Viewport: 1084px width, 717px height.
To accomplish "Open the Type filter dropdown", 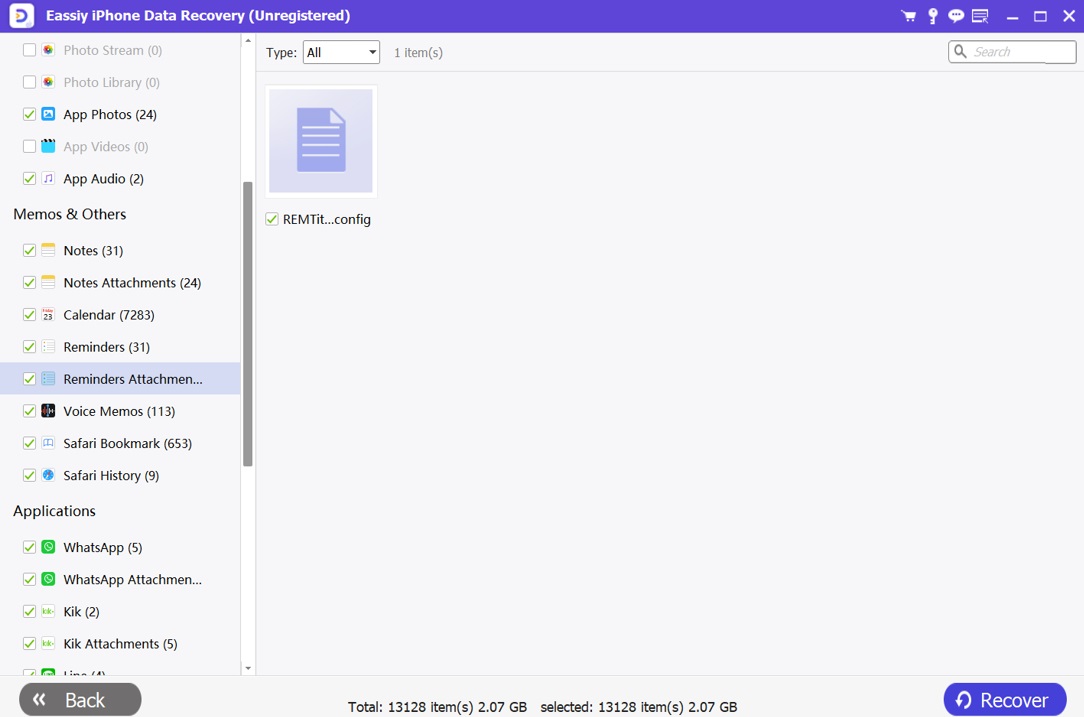I will (x=341, y=52).
